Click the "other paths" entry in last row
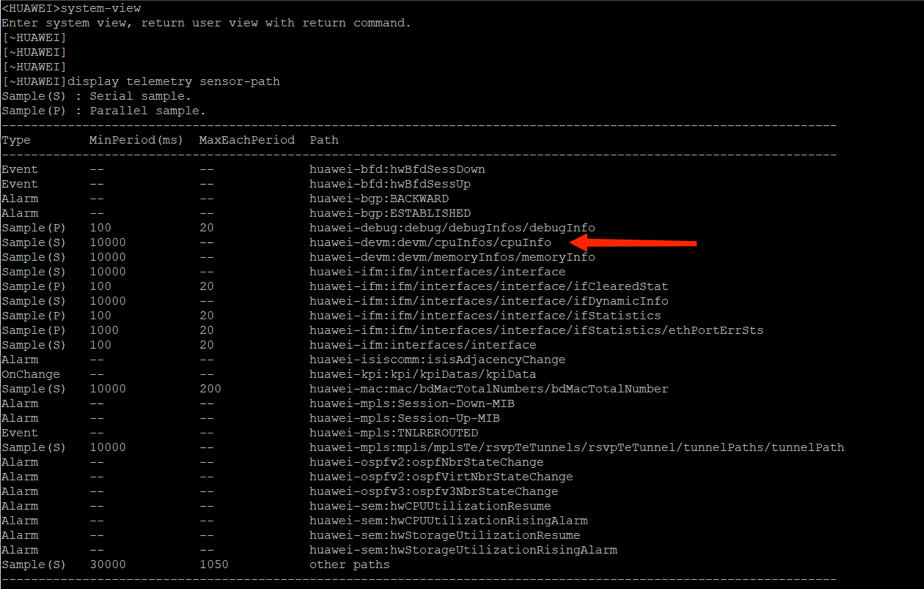The height and width of the screenshot is (589, 924). coord(349,565)
